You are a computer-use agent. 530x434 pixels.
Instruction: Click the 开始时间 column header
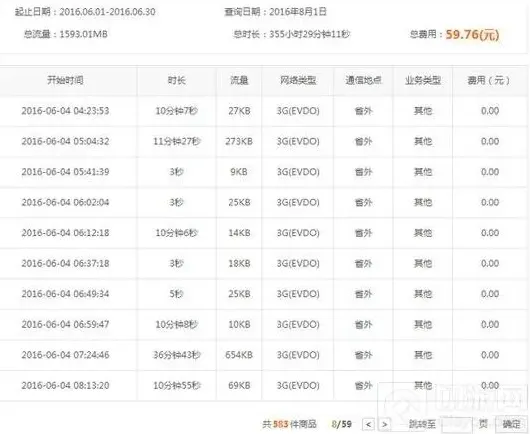click(65, 80)
